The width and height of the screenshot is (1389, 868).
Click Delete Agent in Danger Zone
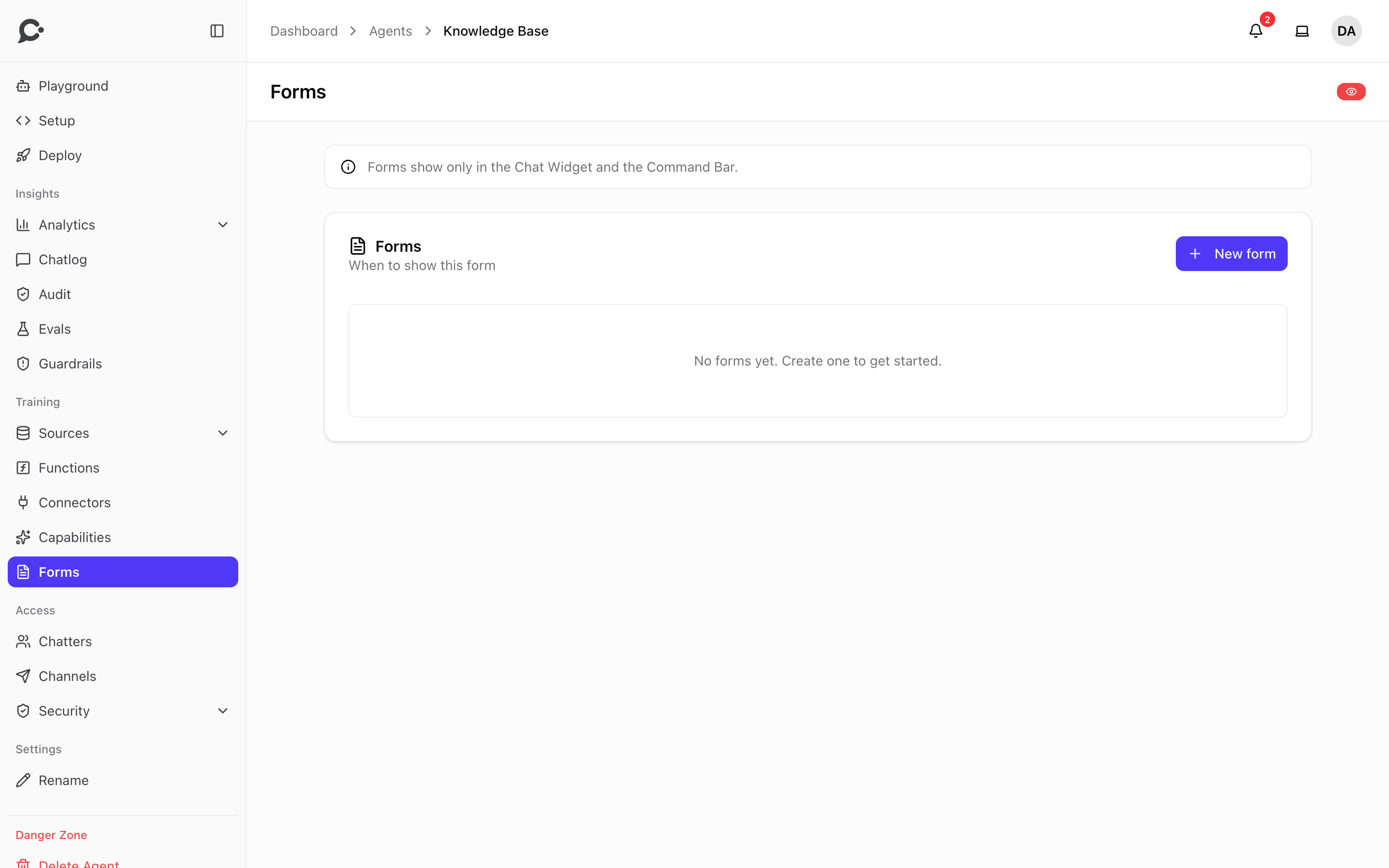coord(123,863)
